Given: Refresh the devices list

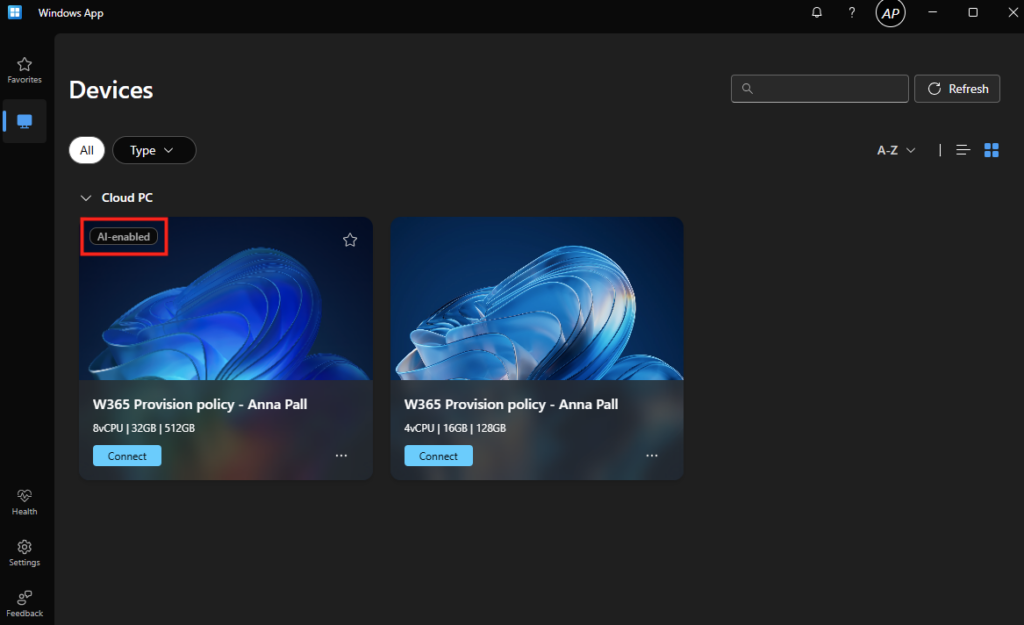Looking at the screenshot, I should pyautogui.click(x=958, y=89).
